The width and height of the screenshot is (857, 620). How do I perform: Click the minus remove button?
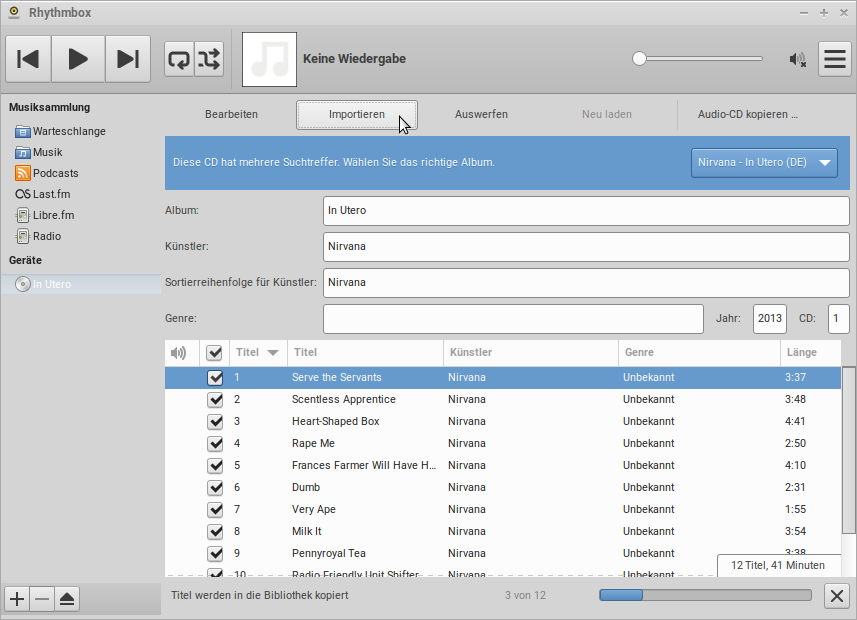42,599
